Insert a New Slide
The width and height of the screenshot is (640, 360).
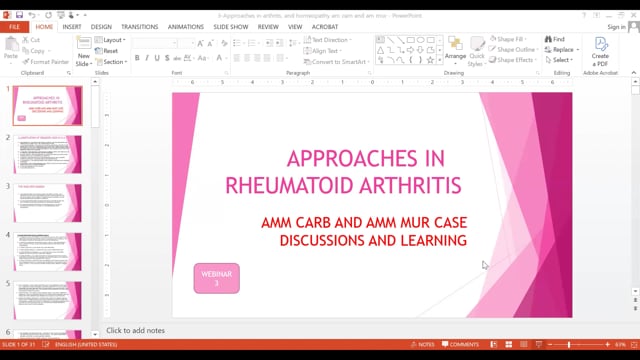coord(84,51)
